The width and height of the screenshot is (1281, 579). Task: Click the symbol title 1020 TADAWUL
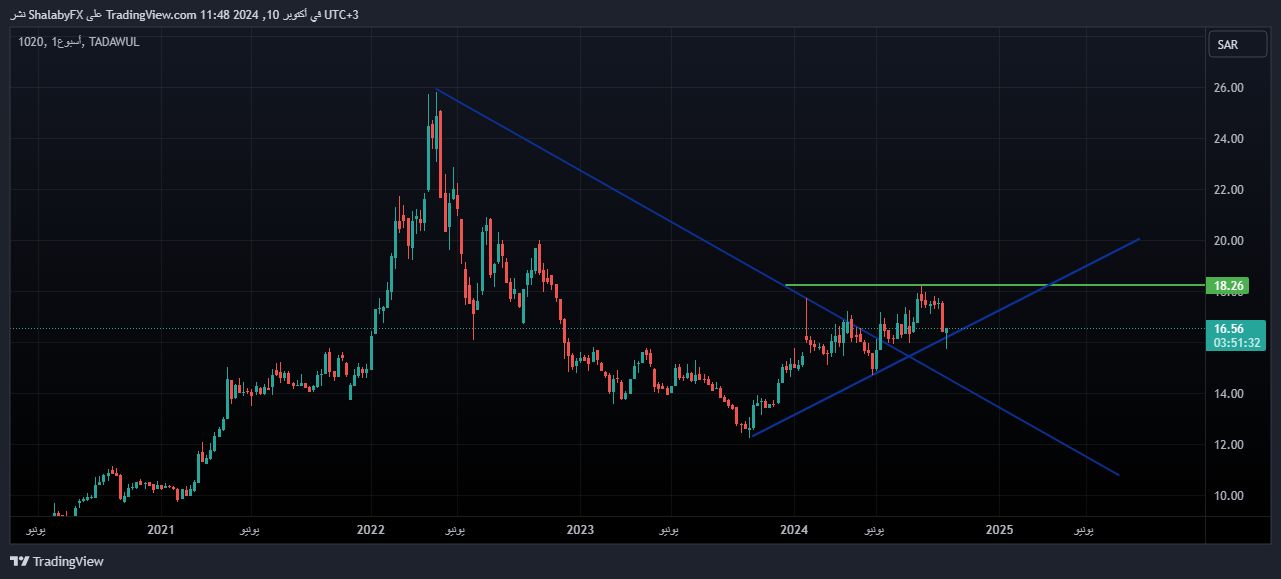(78, 41)
